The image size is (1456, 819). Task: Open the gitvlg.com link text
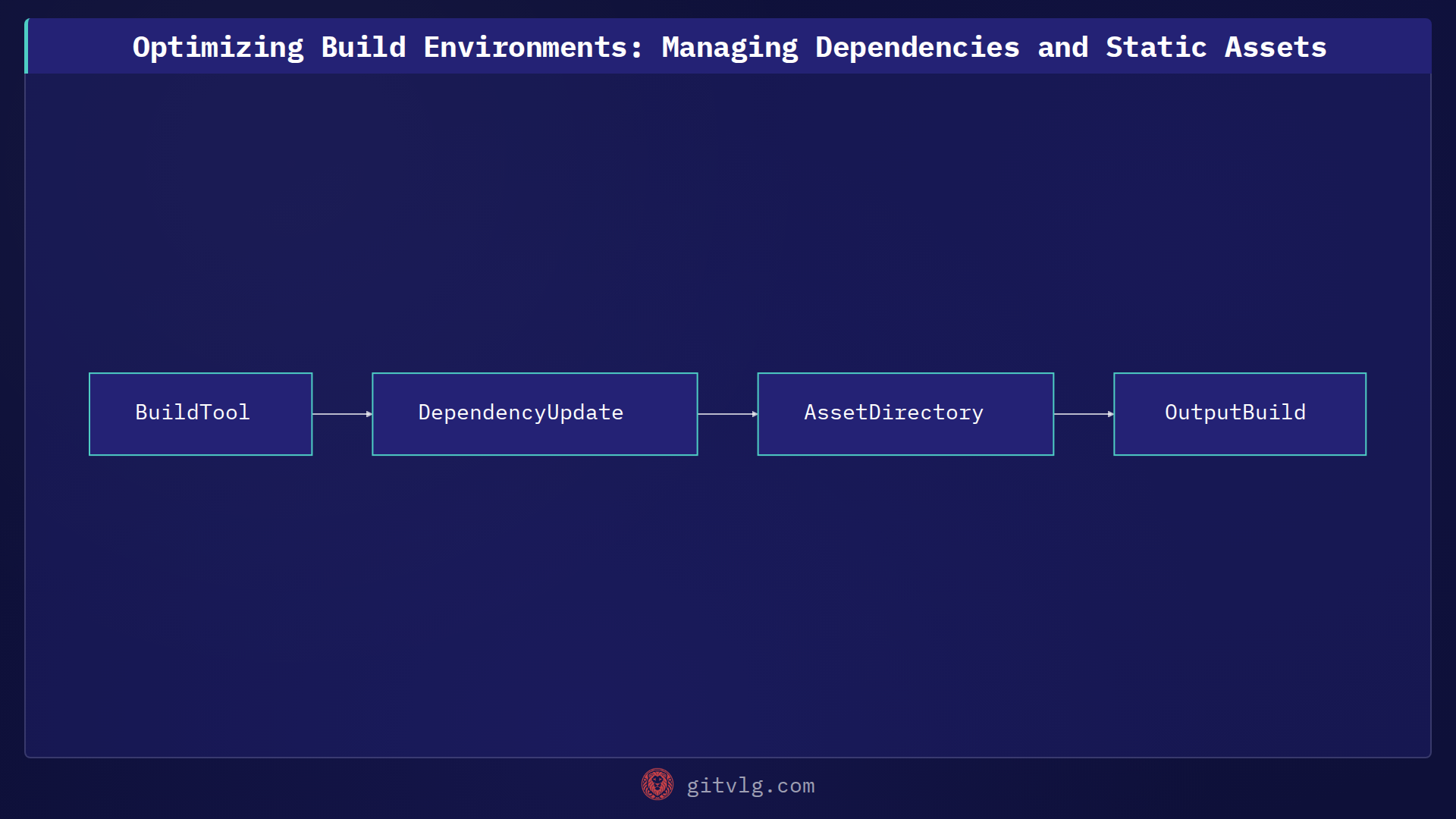(x=750, y=786)
